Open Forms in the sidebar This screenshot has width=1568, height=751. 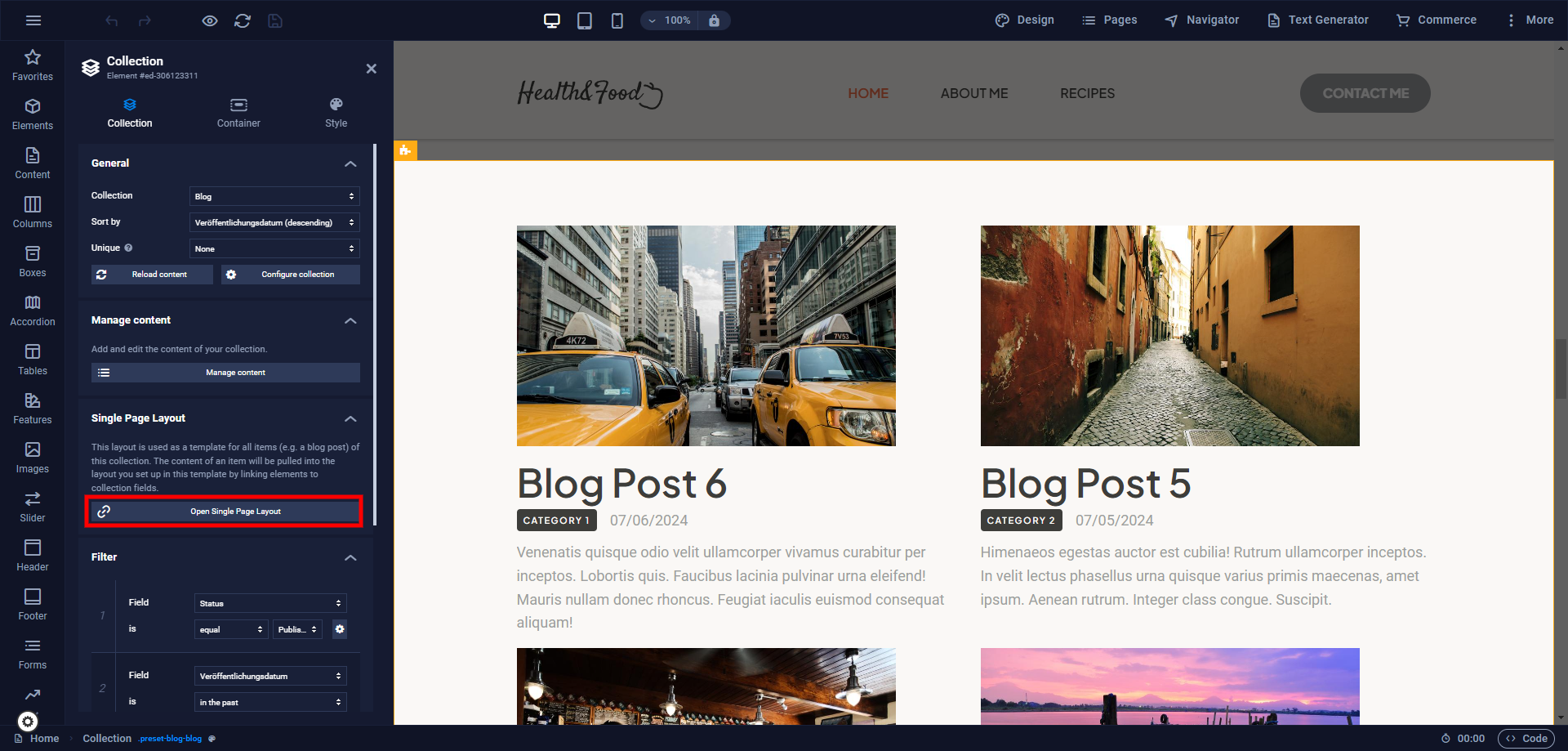pyautogui.click(x=33, y=654)
